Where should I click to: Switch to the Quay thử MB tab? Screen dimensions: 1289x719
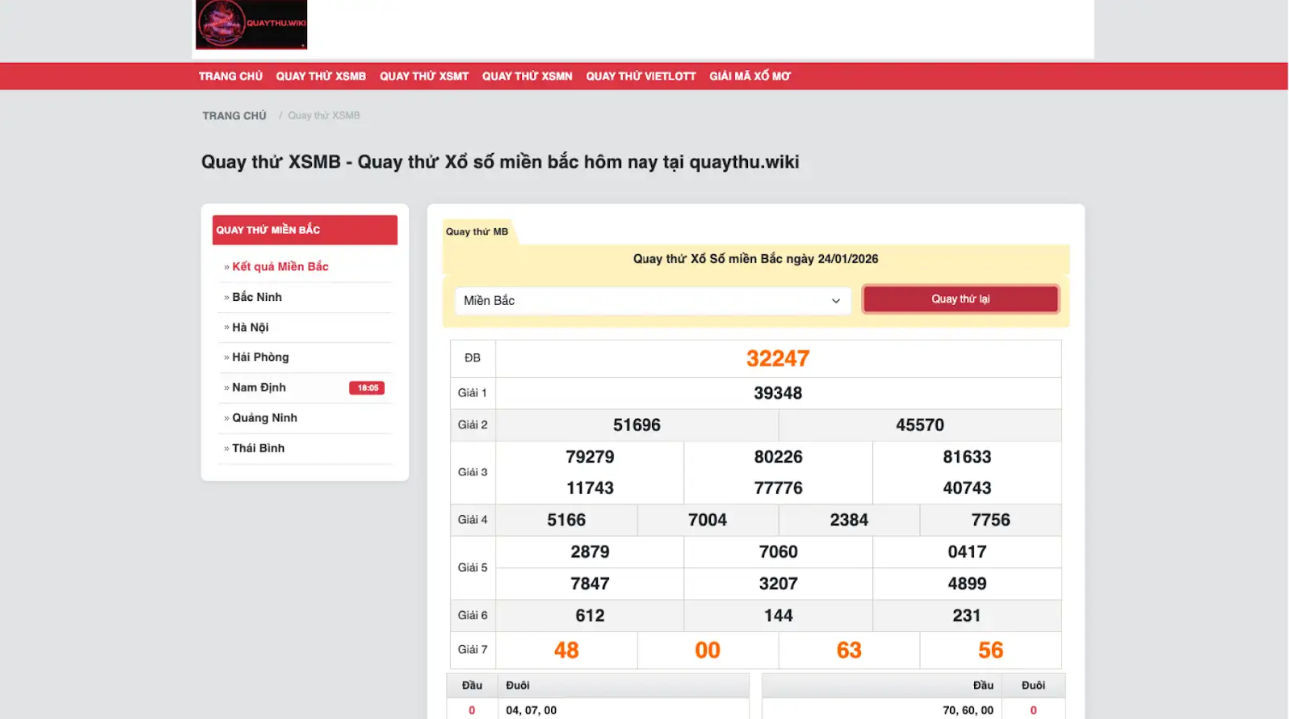click(477, 232)
